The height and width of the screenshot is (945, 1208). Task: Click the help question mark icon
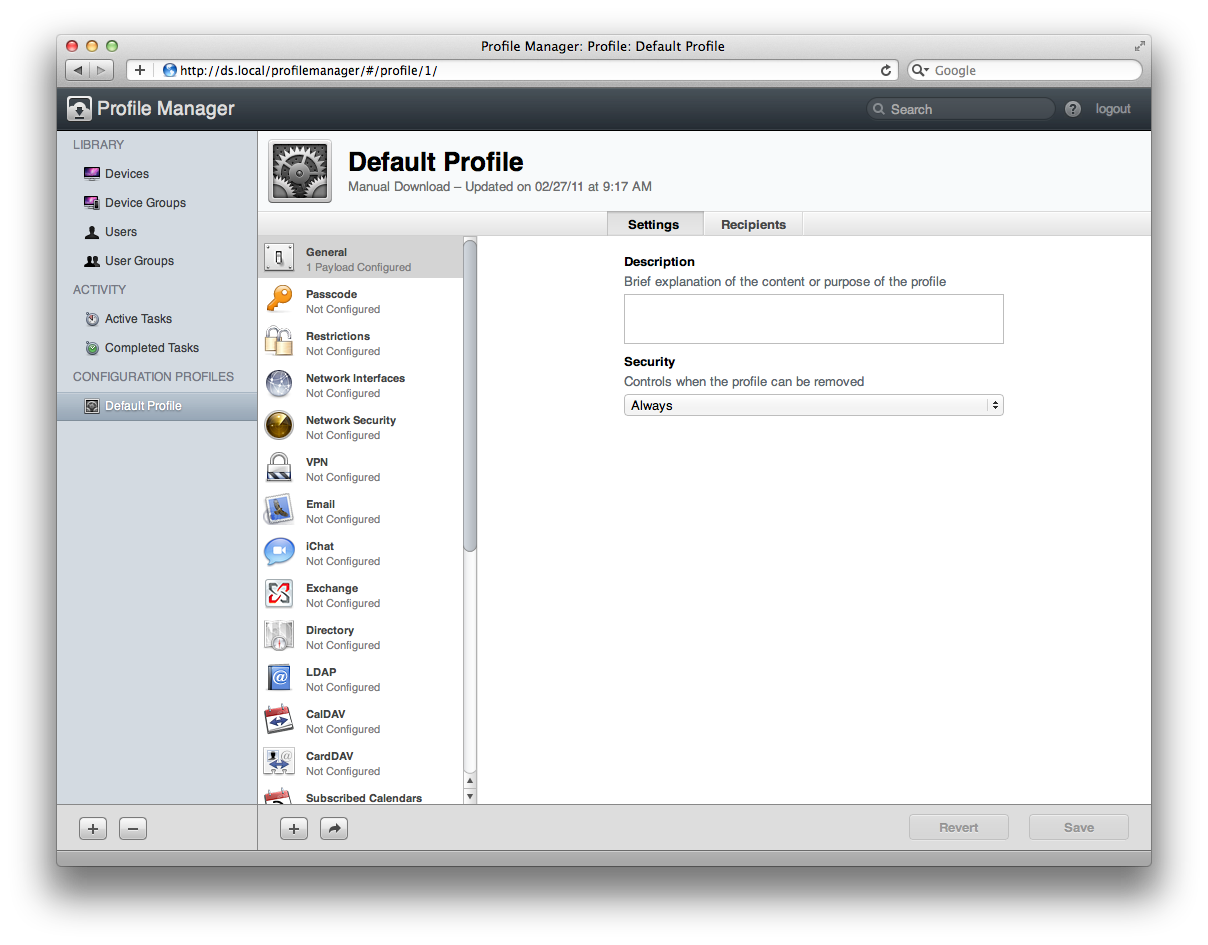pyautogui.click(x=1073, y=109)
